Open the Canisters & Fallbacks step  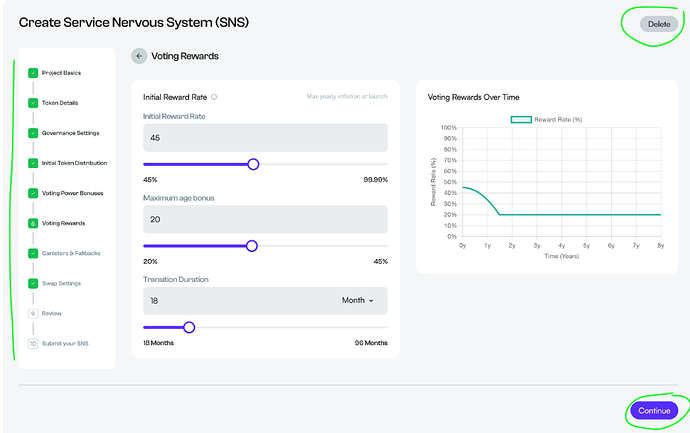point(71,253)
